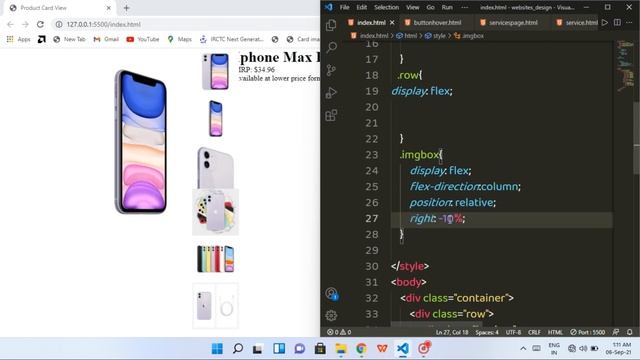The image size is (640, 360).
Task: Click VS Code minimap at editor edge
Action: (x=625, y=65)
